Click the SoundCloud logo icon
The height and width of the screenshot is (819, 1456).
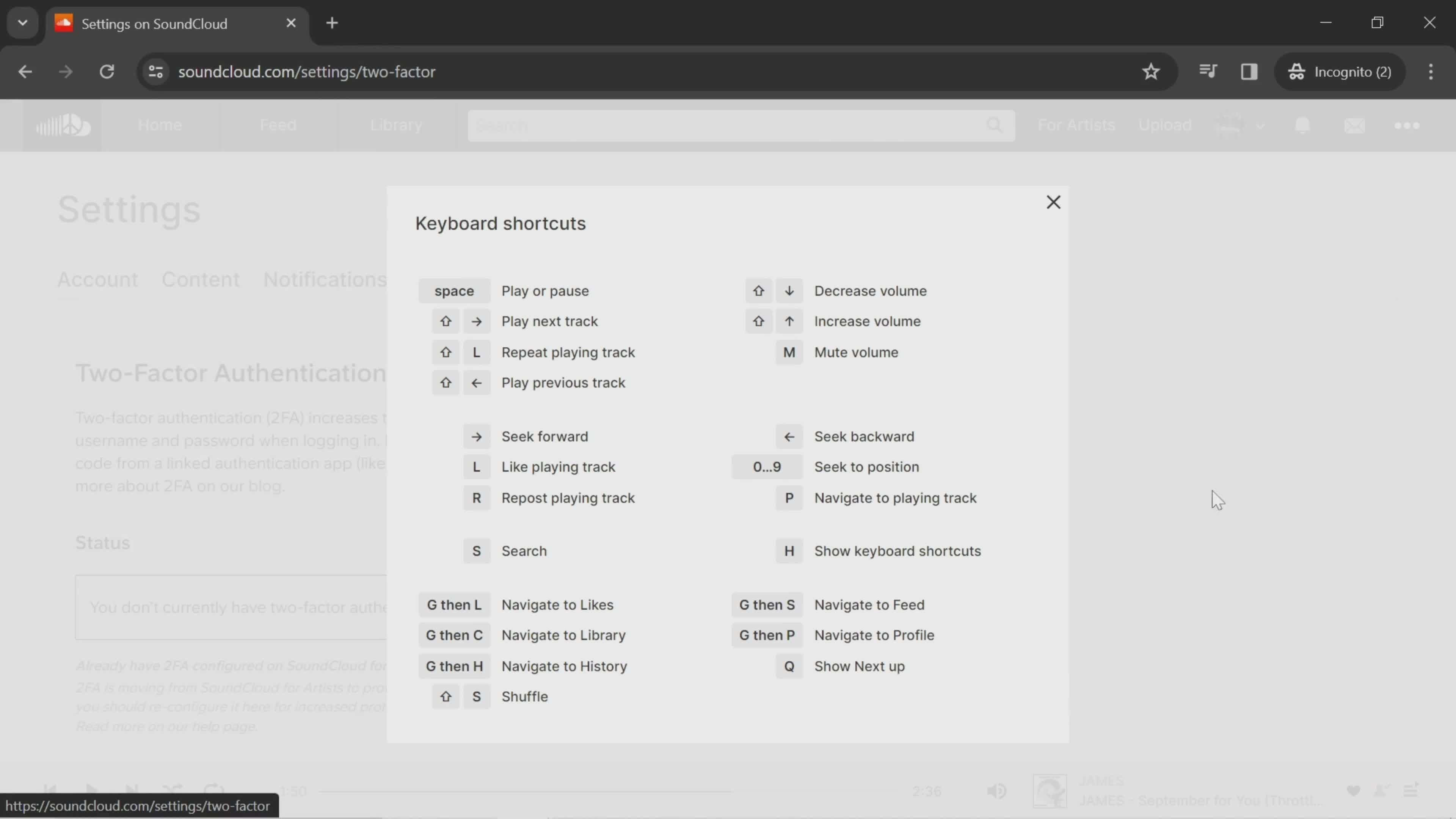[x=62, y=125]
